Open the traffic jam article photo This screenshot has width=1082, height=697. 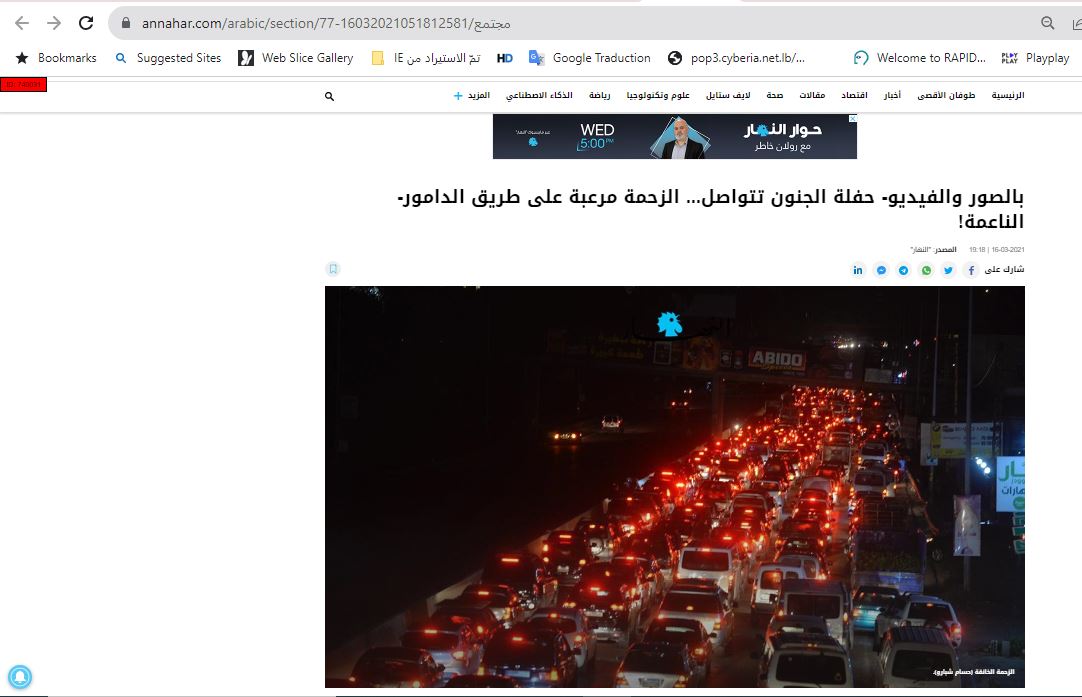click(675, 487)
